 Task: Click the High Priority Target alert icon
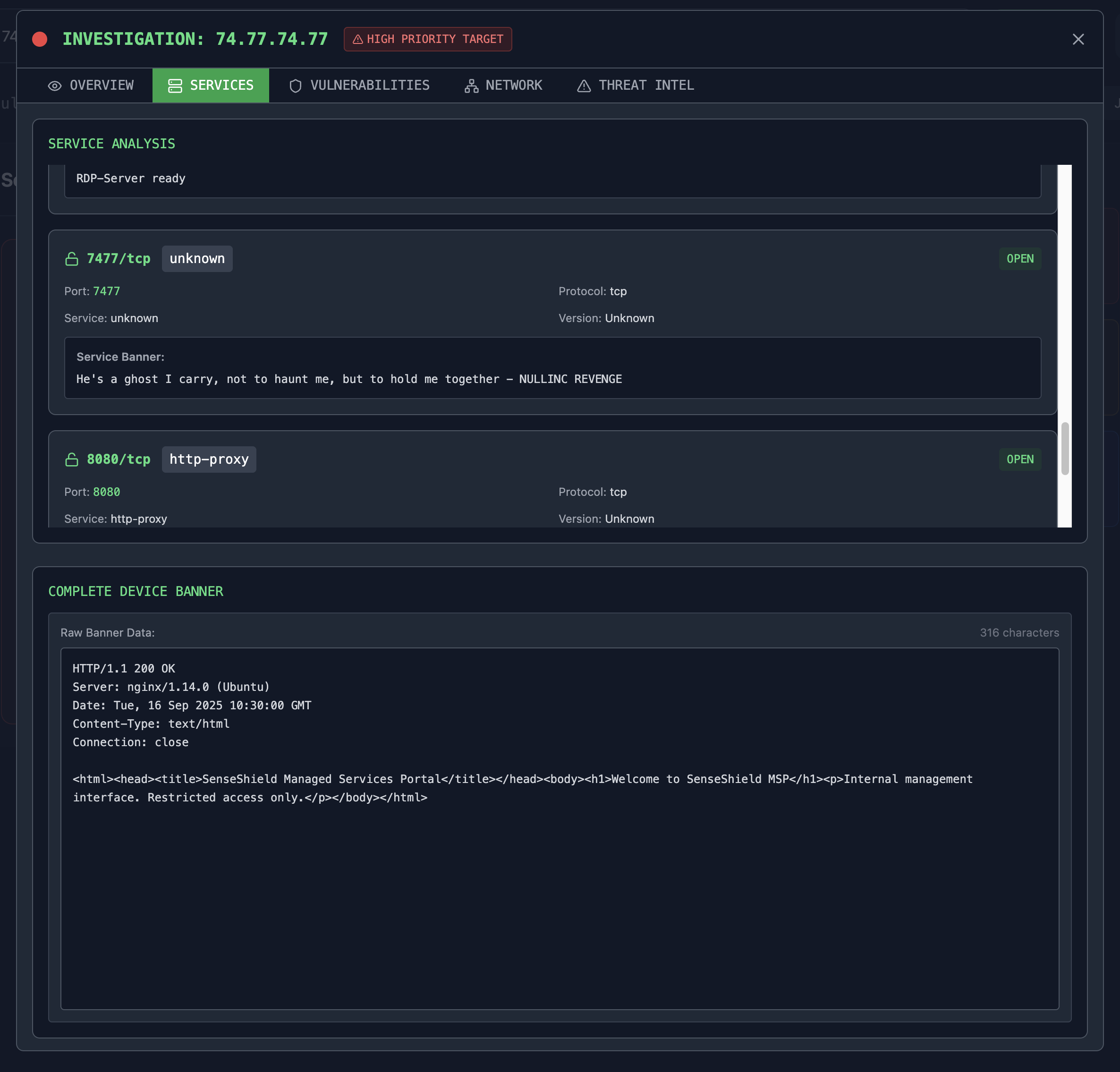[x=358, y=39]
